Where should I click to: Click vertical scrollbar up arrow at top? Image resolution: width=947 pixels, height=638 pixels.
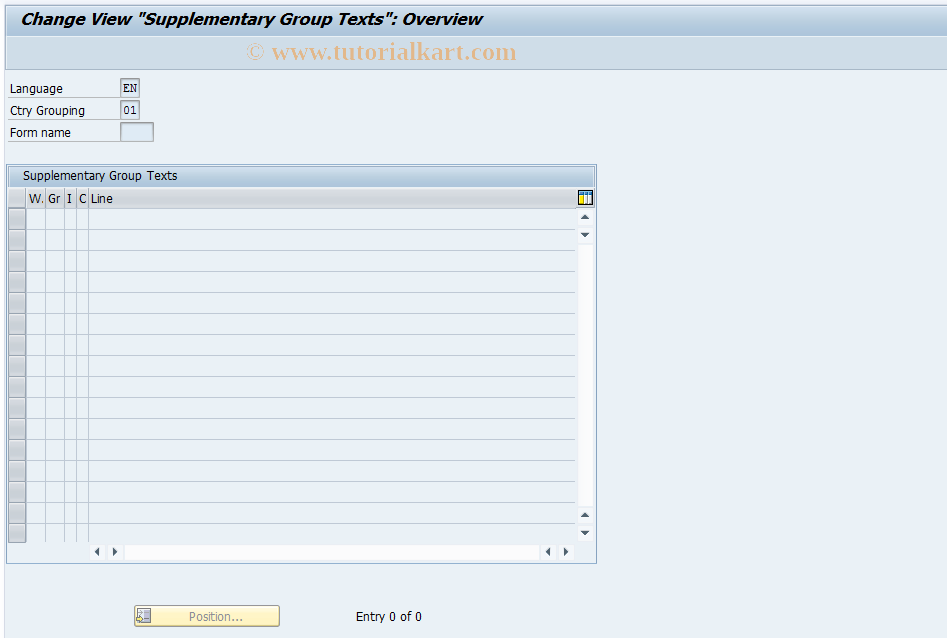585,217
